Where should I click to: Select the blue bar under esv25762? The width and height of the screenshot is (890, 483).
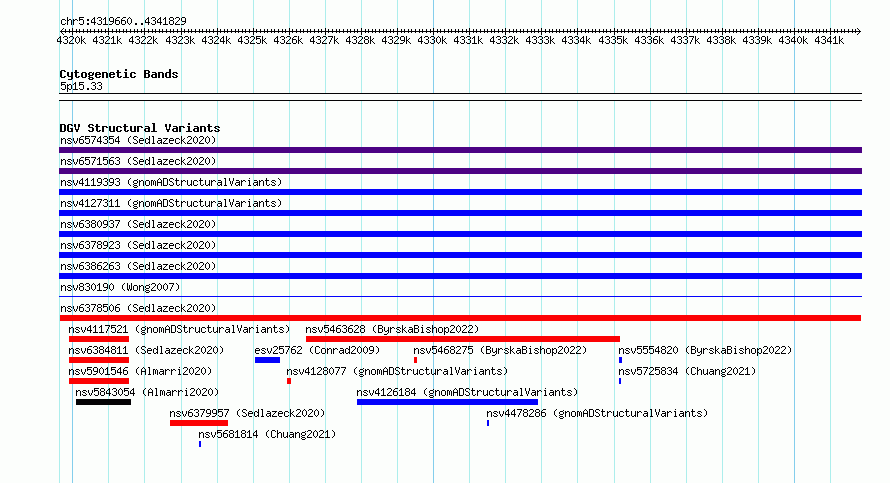pyautogui.click(x=267, y=360)
